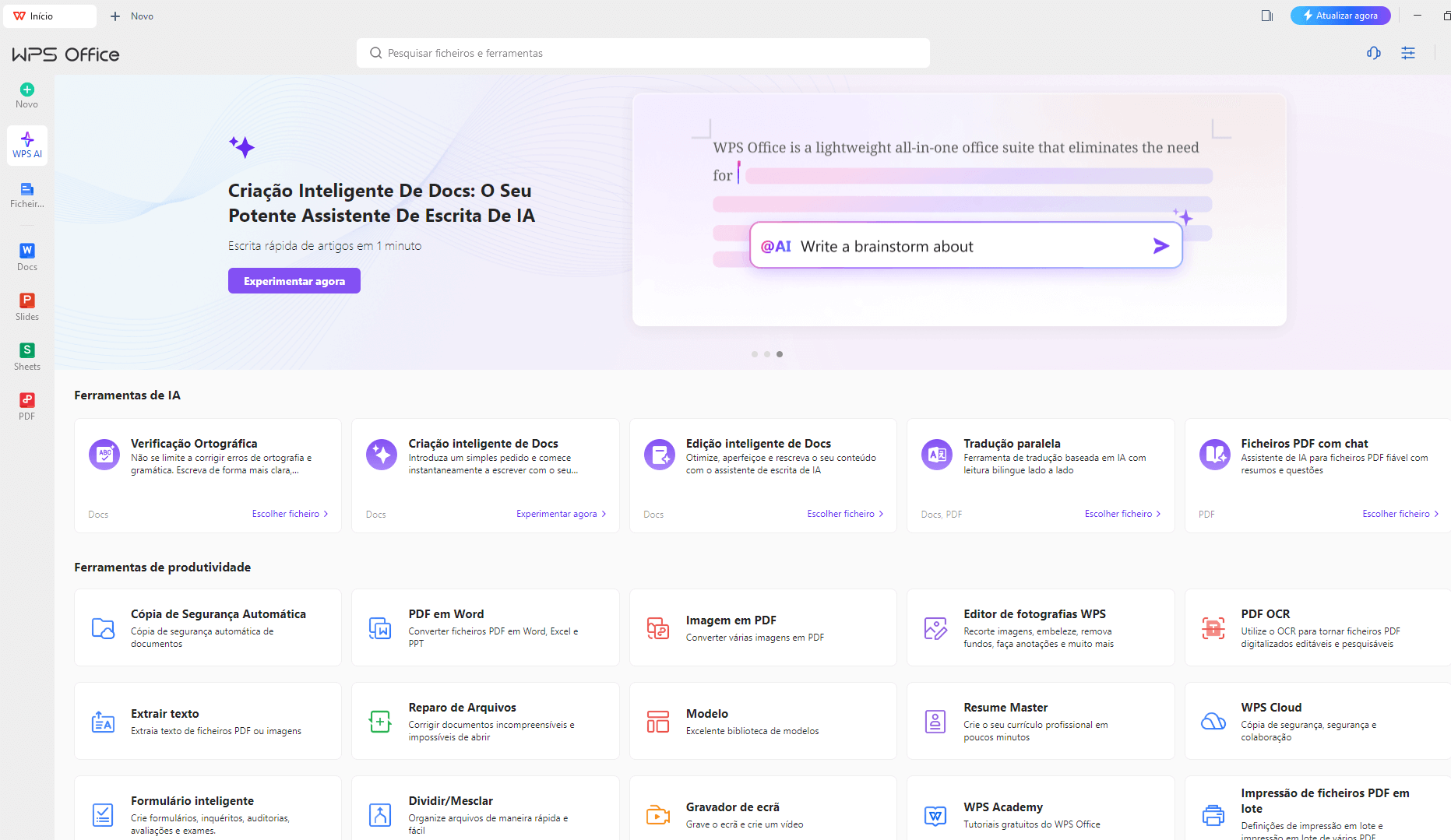Click the Verificação Ortográfica ABC icon
Image resolution: width=1451 pixels, height=840 pixels.
point(104,455)
